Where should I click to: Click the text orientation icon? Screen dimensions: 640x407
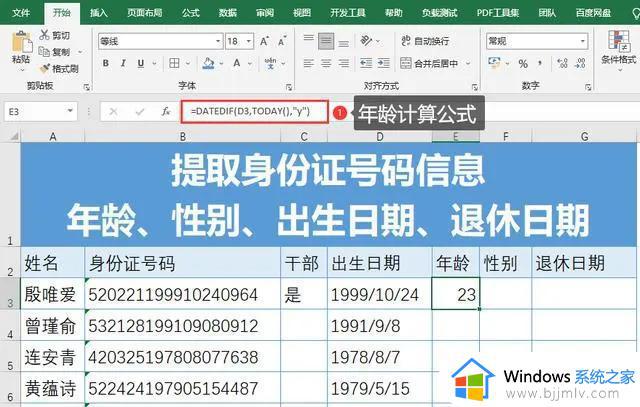[x=366, y=40]
